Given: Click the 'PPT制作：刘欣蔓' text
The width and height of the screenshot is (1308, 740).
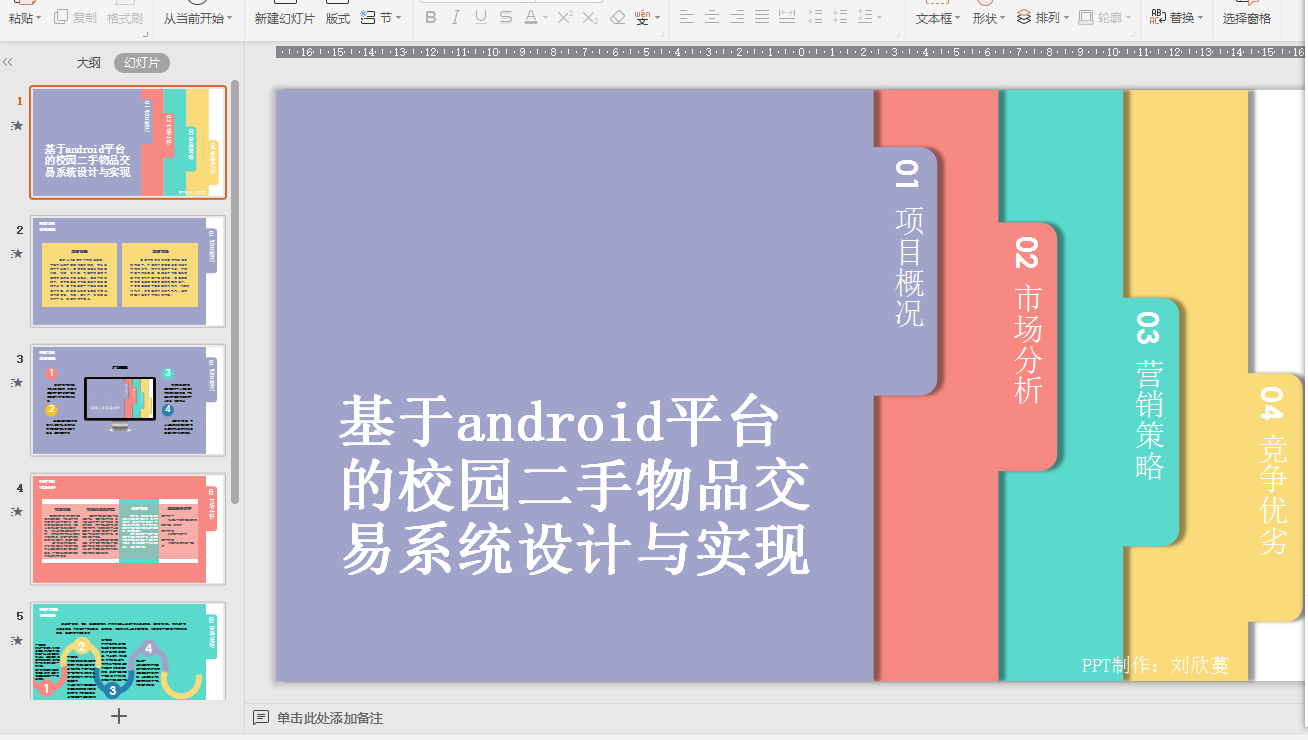Looking at the screenshot, I should [1155, 665].
